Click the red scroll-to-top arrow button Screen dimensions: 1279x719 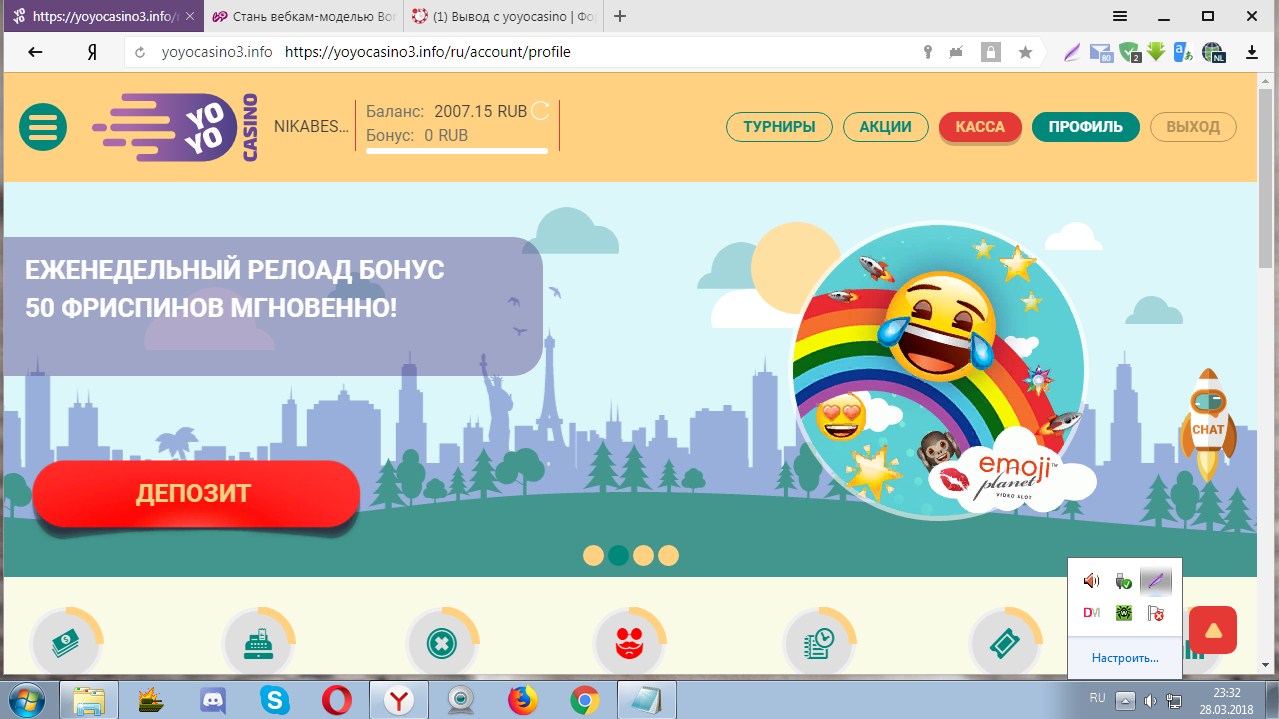click(x=1212, y=630)
